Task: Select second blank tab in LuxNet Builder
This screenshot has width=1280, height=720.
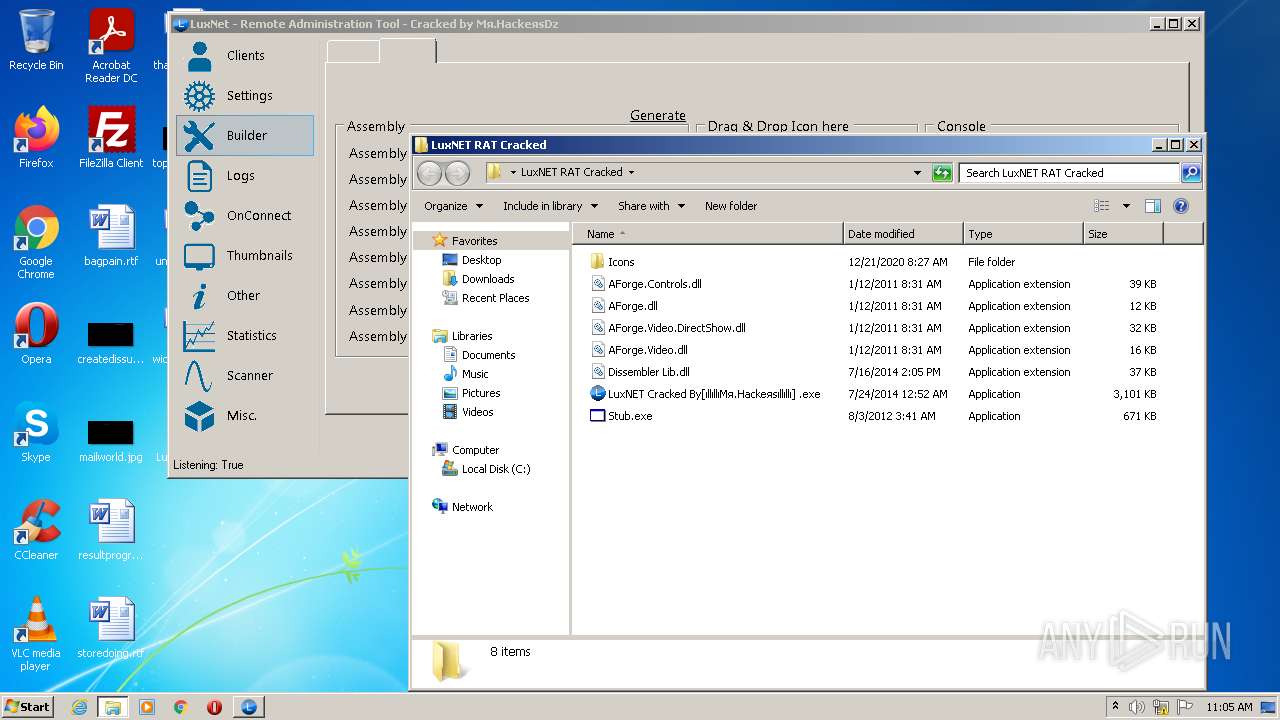Action: (408, 50)
